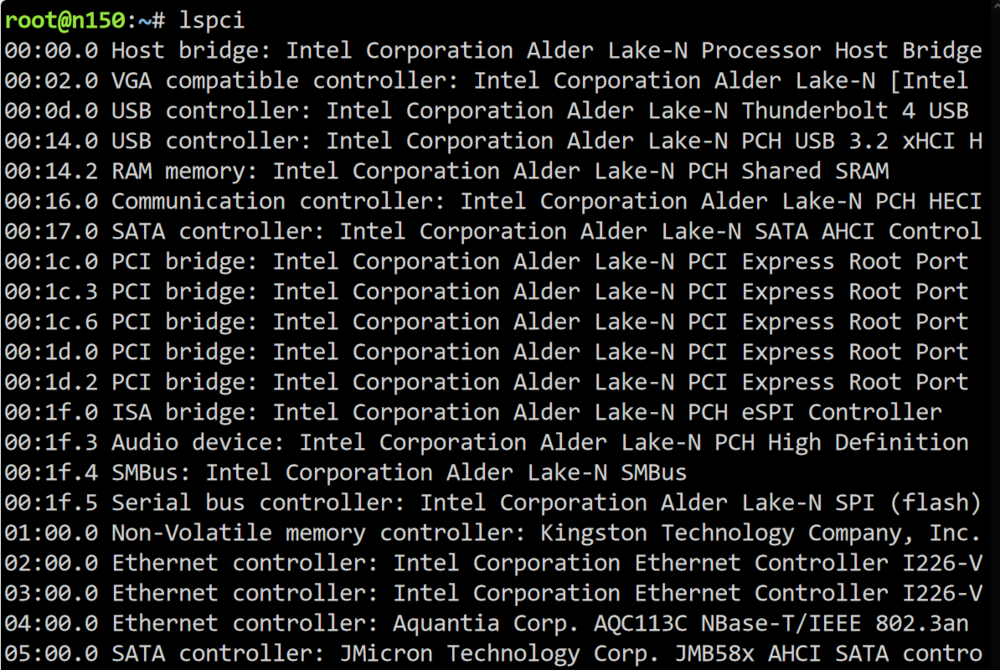Click the lspci command text
Screen dimensions: 1000x670
(x=211, y=20)
